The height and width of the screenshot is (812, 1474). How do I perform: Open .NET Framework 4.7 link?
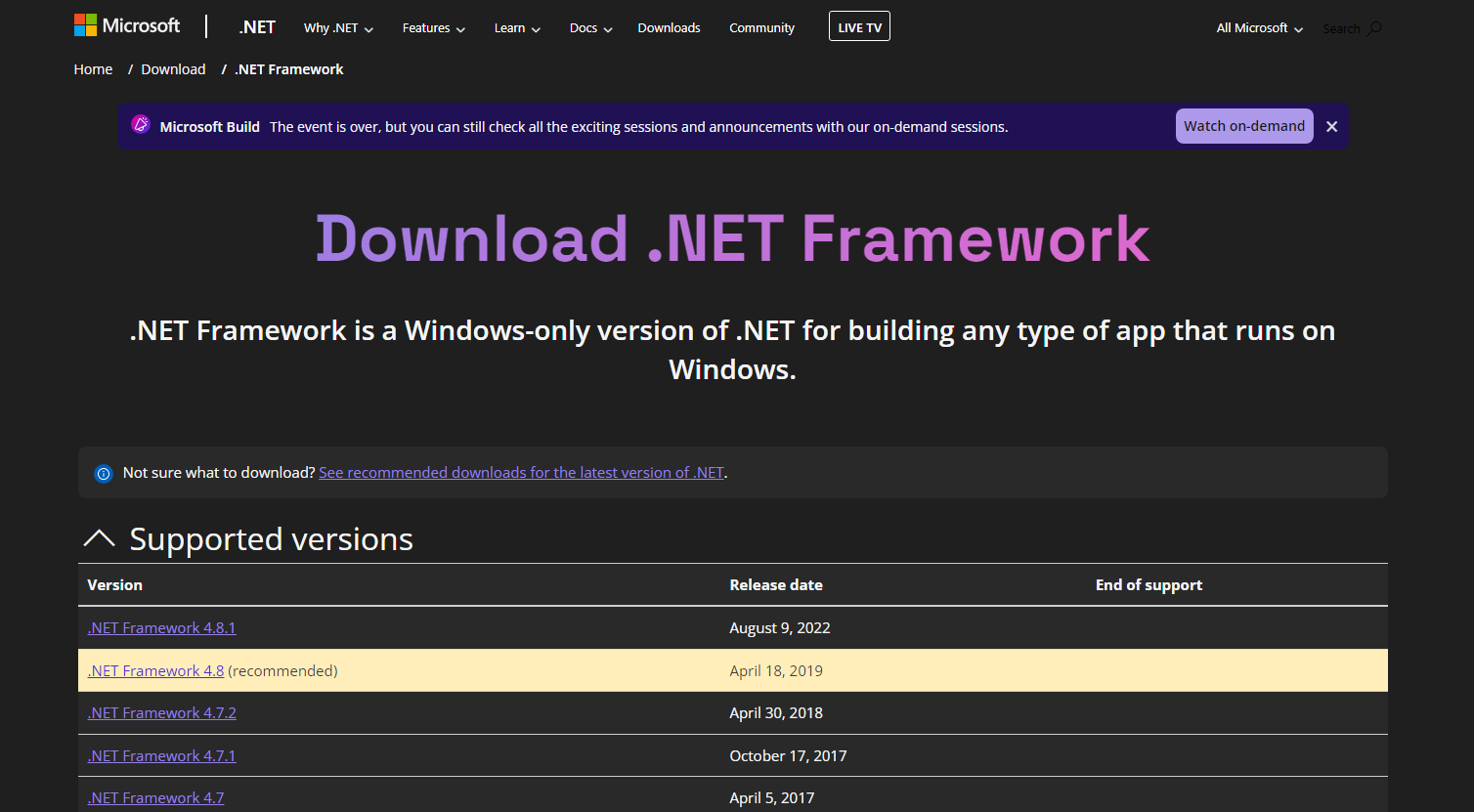coord(155,798)
